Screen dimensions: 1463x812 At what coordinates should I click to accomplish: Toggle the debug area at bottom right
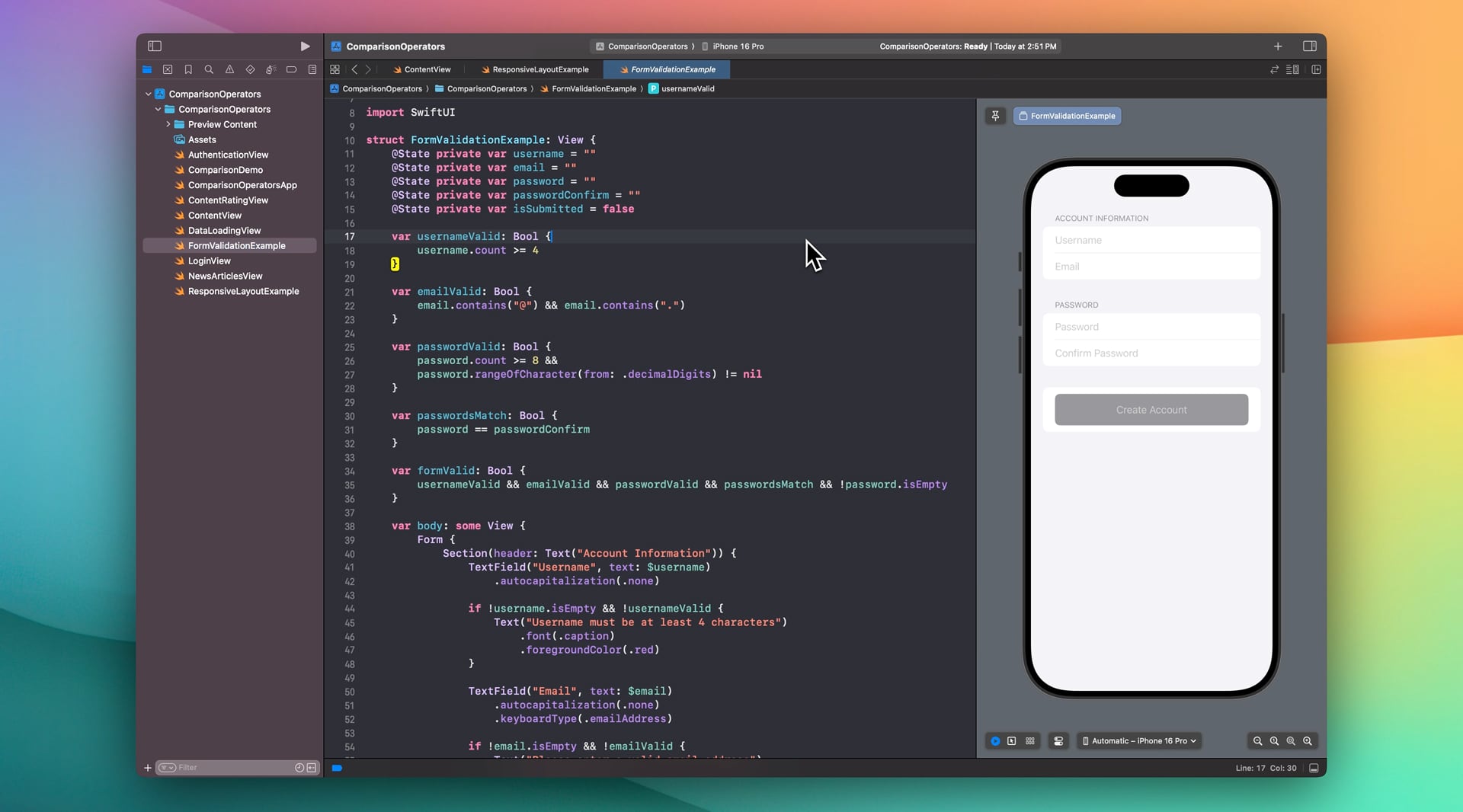(x=1314, y=769)
